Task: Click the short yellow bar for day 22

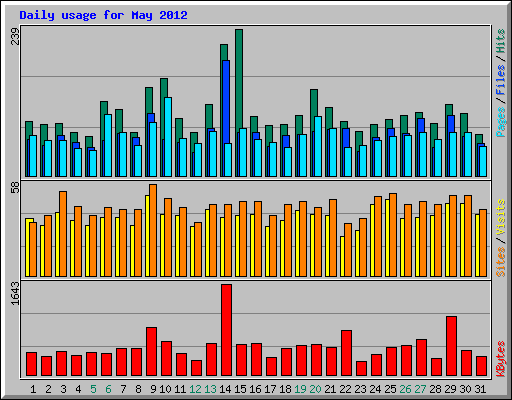Action: point(342,257)
